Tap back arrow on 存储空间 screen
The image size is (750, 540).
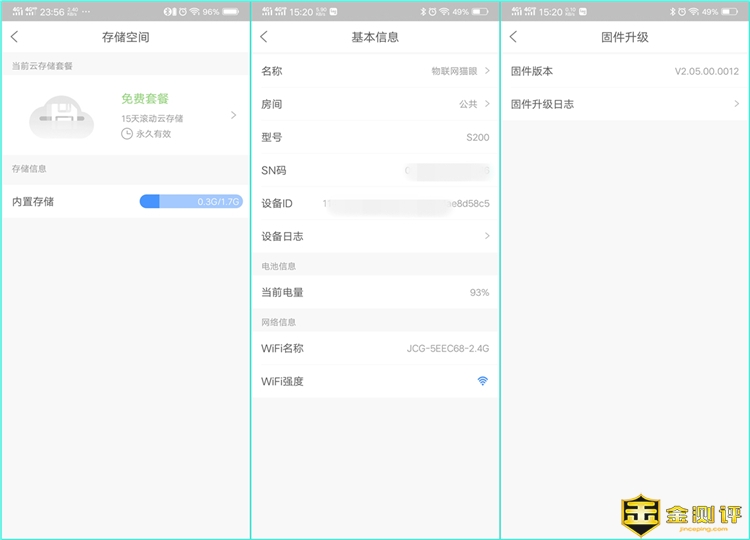(x=14, y=37)
